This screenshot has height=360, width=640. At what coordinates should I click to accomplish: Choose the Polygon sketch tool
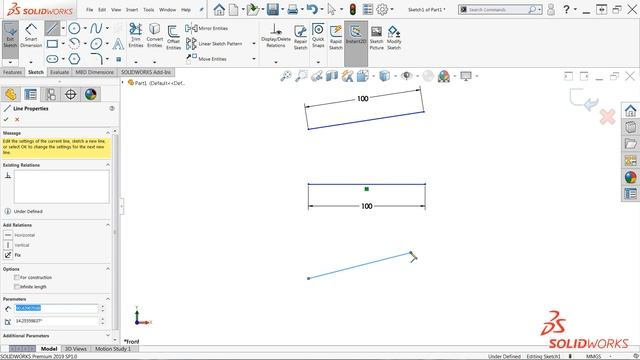pos(74,59)
